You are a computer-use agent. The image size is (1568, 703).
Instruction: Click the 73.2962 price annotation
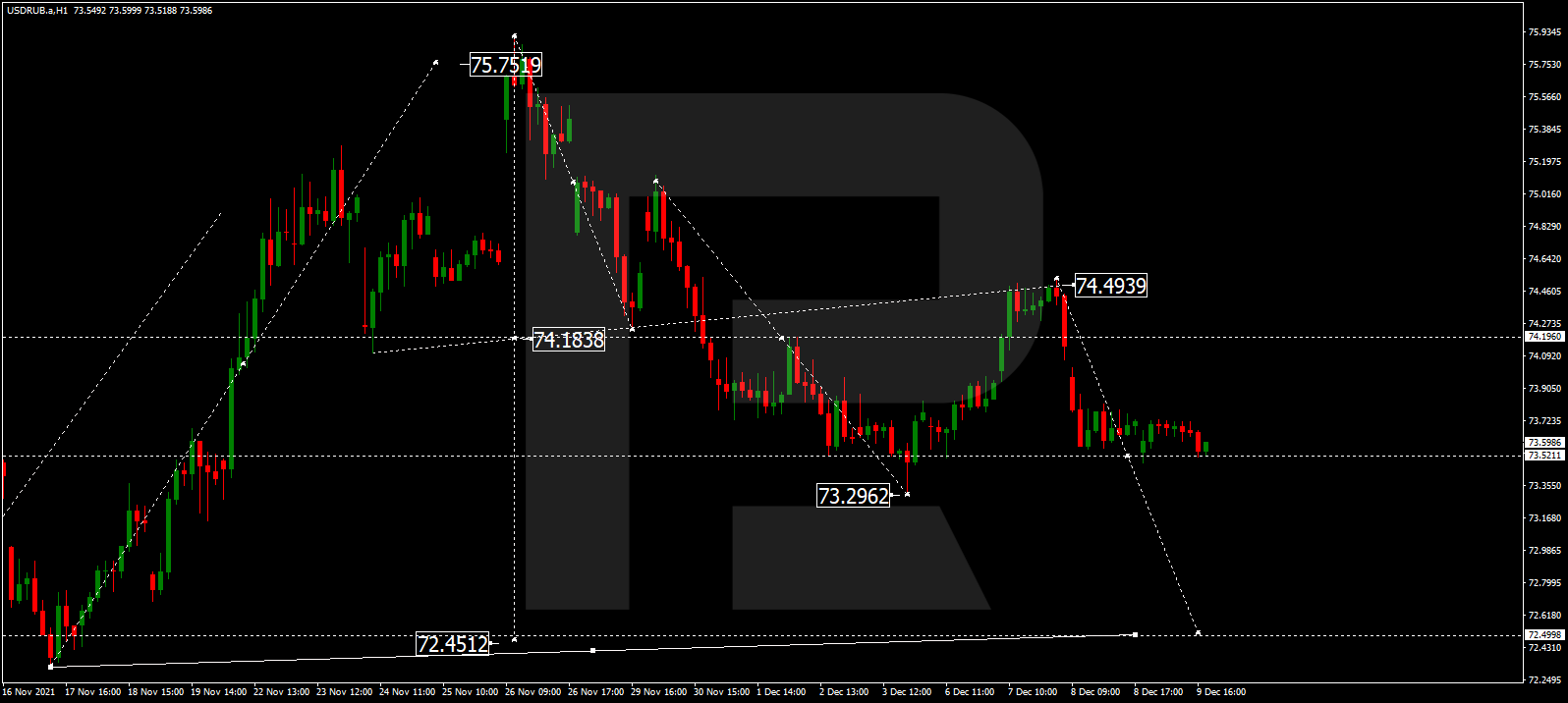point(853,496)
